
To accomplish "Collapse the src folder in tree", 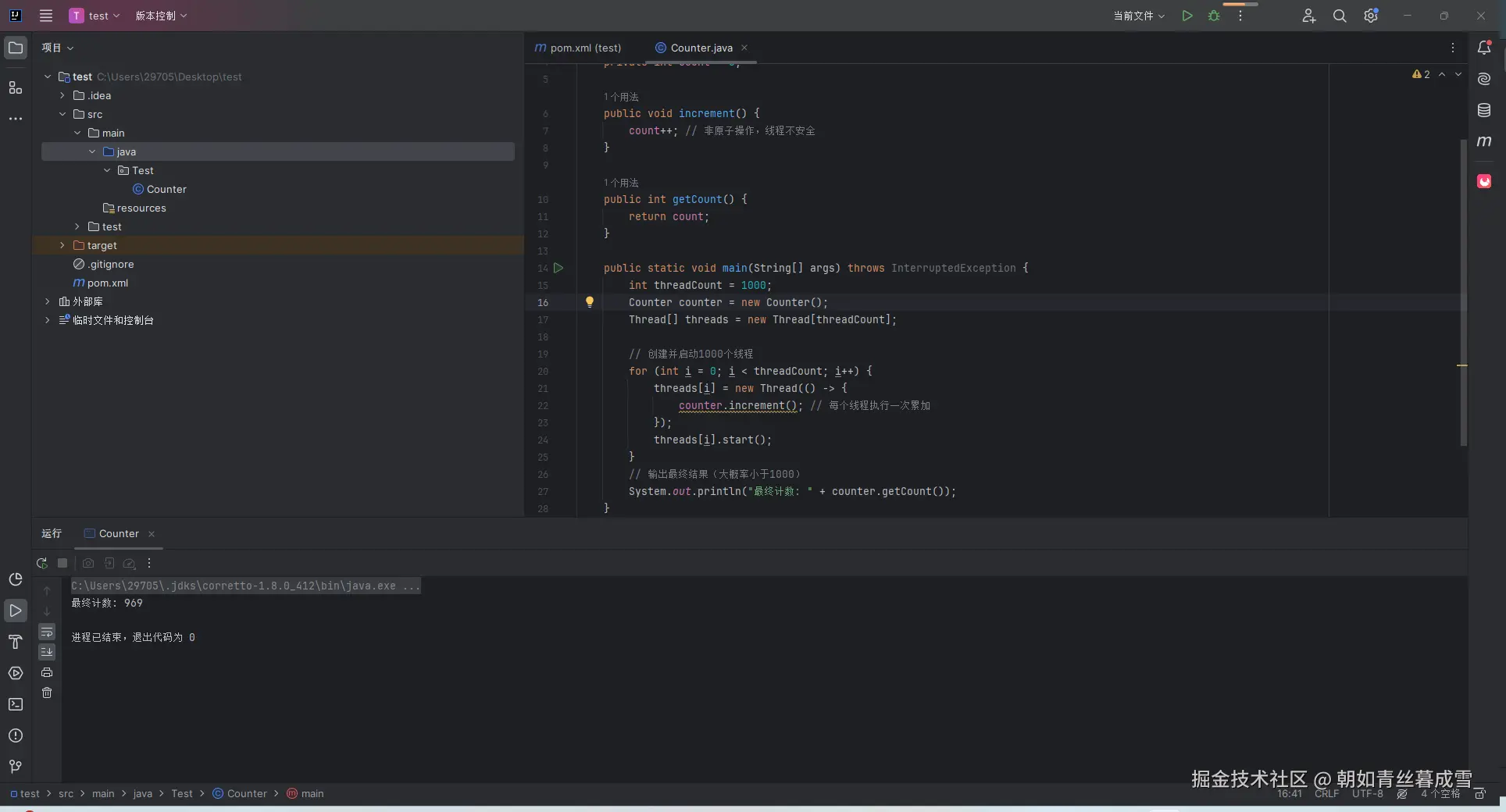I will tap(62, 114).
